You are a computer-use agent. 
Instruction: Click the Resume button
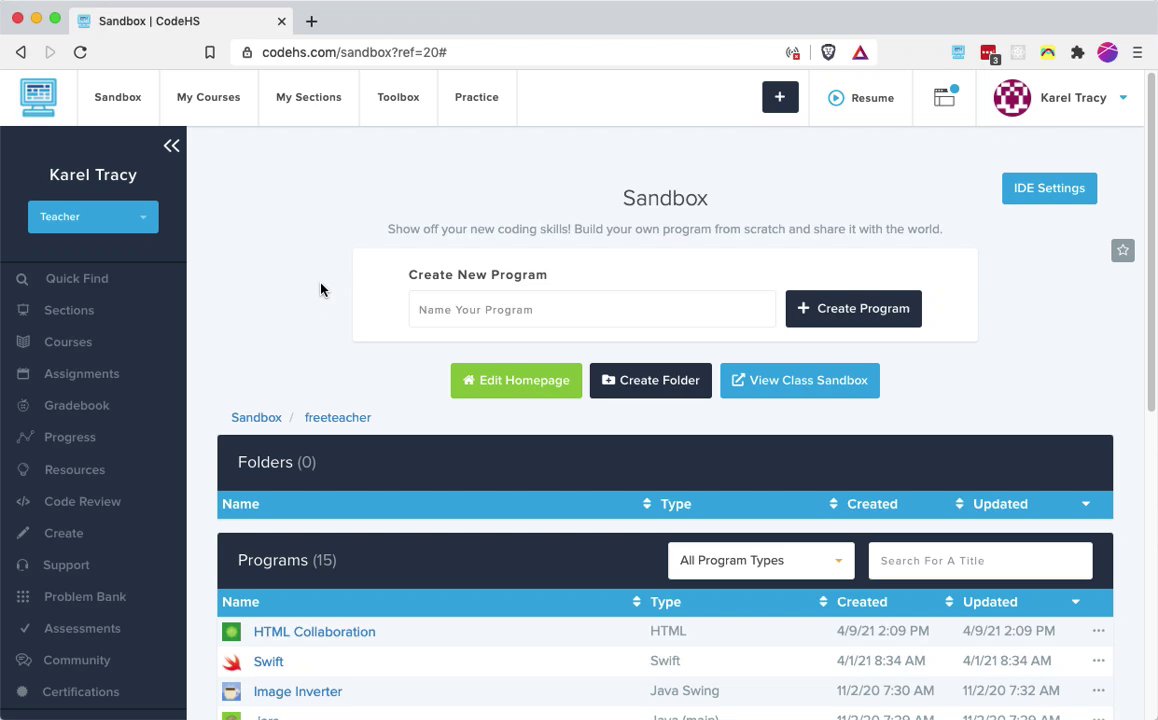coord(861,97)
